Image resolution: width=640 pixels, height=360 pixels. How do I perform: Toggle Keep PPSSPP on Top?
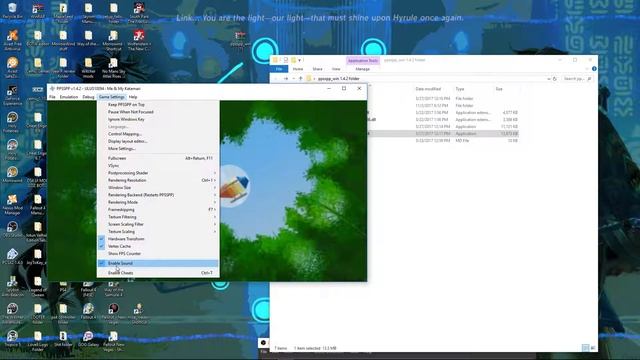coord(158,104)
